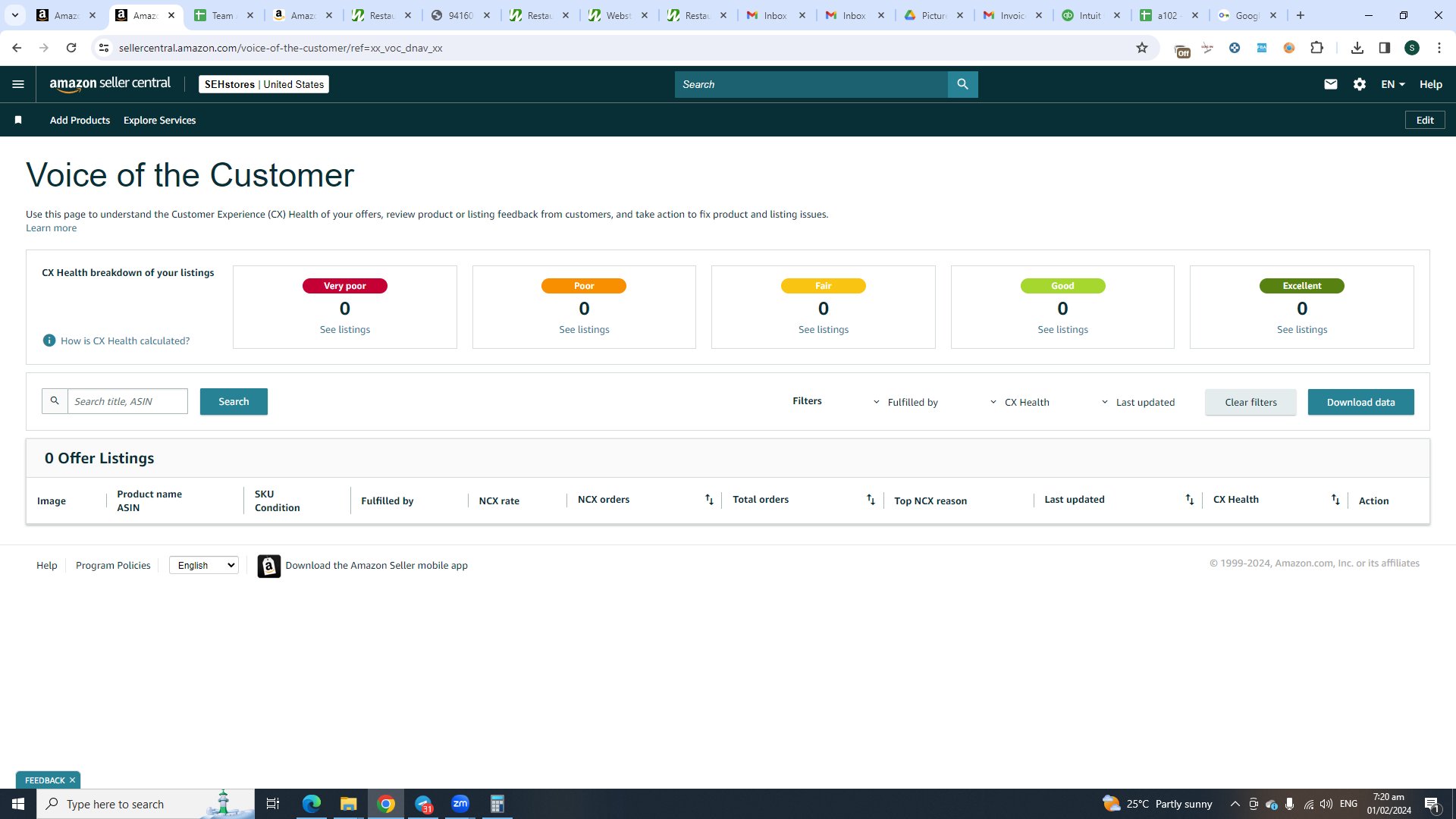The width and height of the screenshot is (1456, 819).
Task: Click the Edit button
Action: [x=1425, y=120]
